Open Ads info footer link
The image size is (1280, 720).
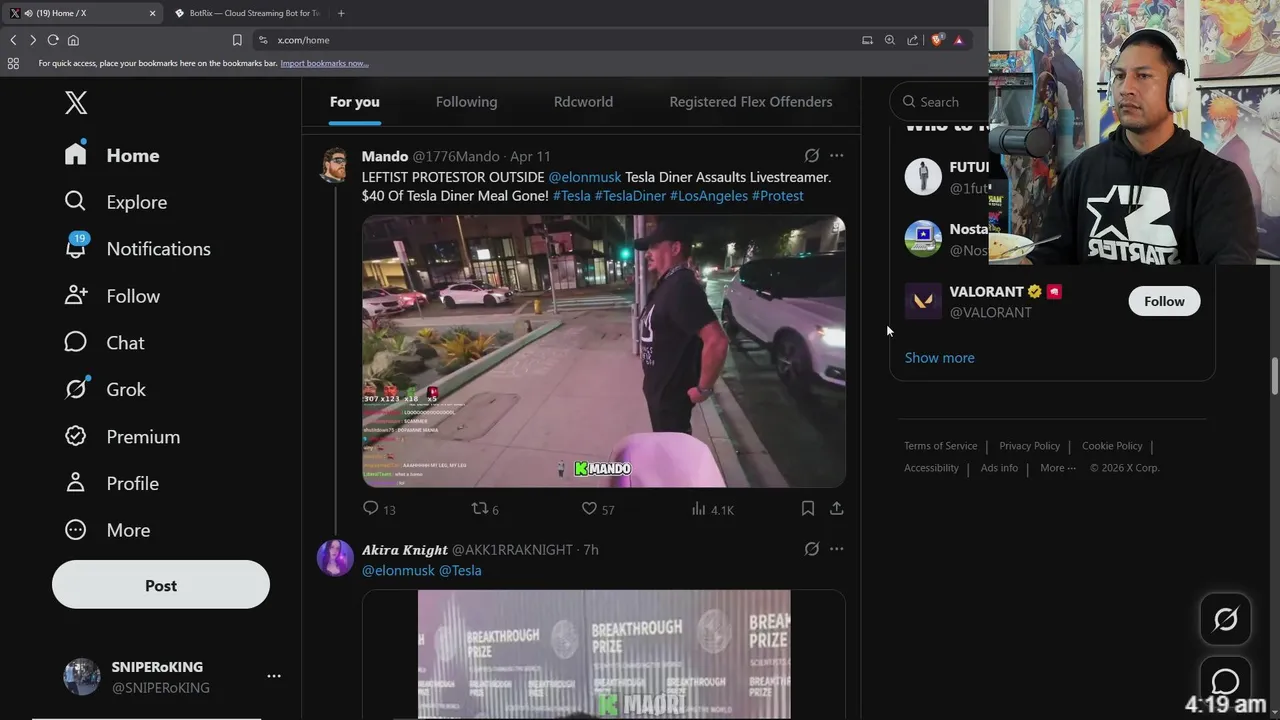[999, 468]
